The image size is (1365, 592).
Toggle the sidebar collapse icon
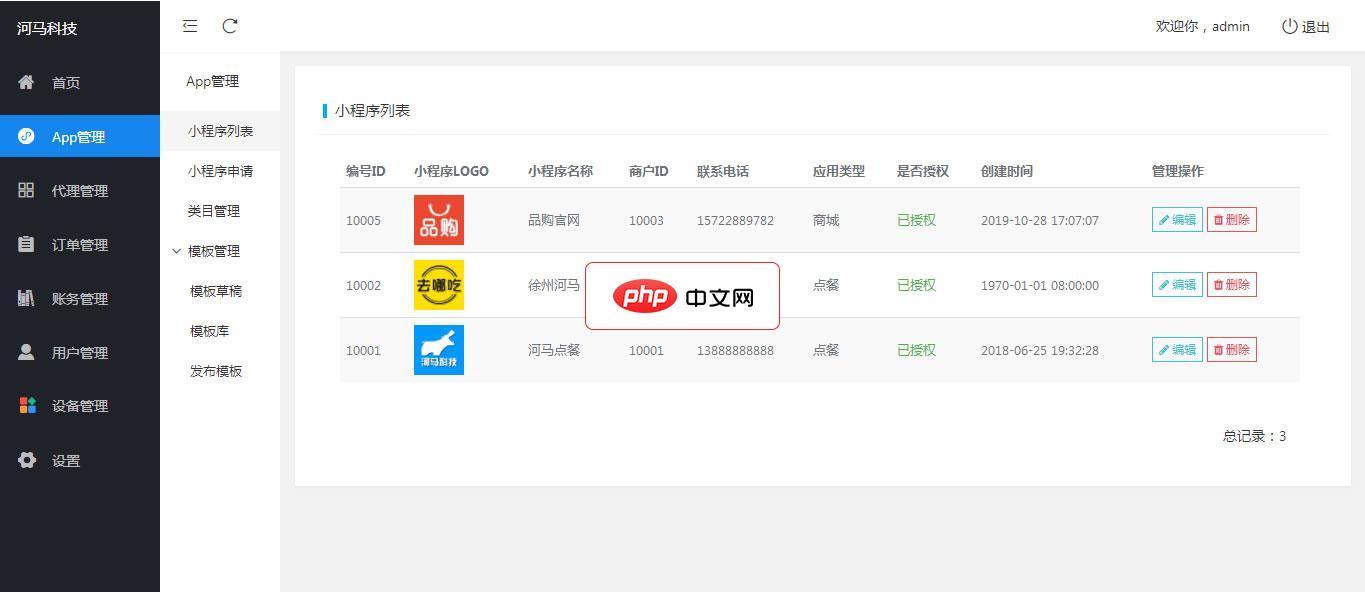click(x=190, y=27)
